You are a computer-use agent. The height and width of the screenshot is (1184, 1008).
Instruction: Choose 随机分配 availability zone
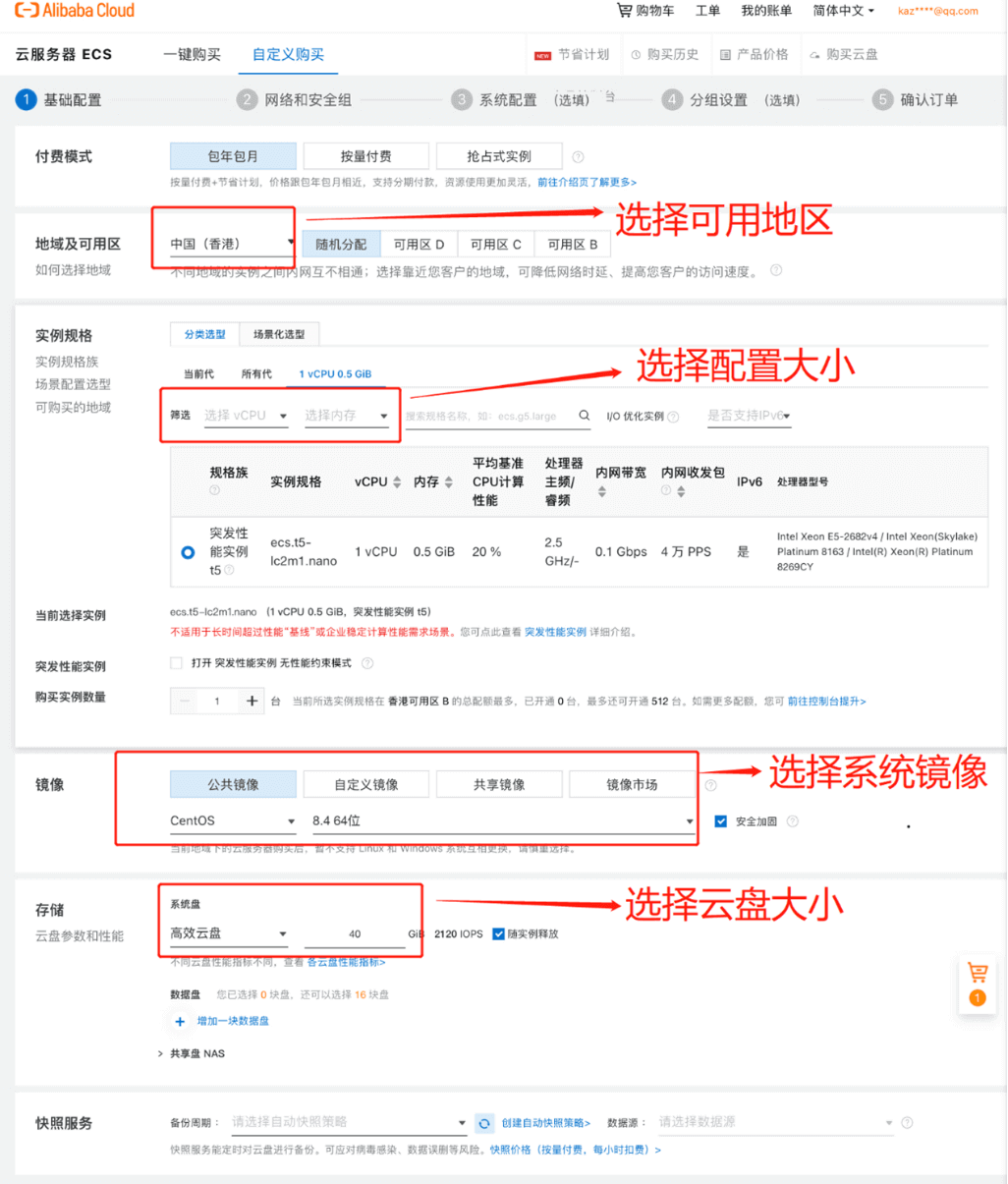[341, 245]
